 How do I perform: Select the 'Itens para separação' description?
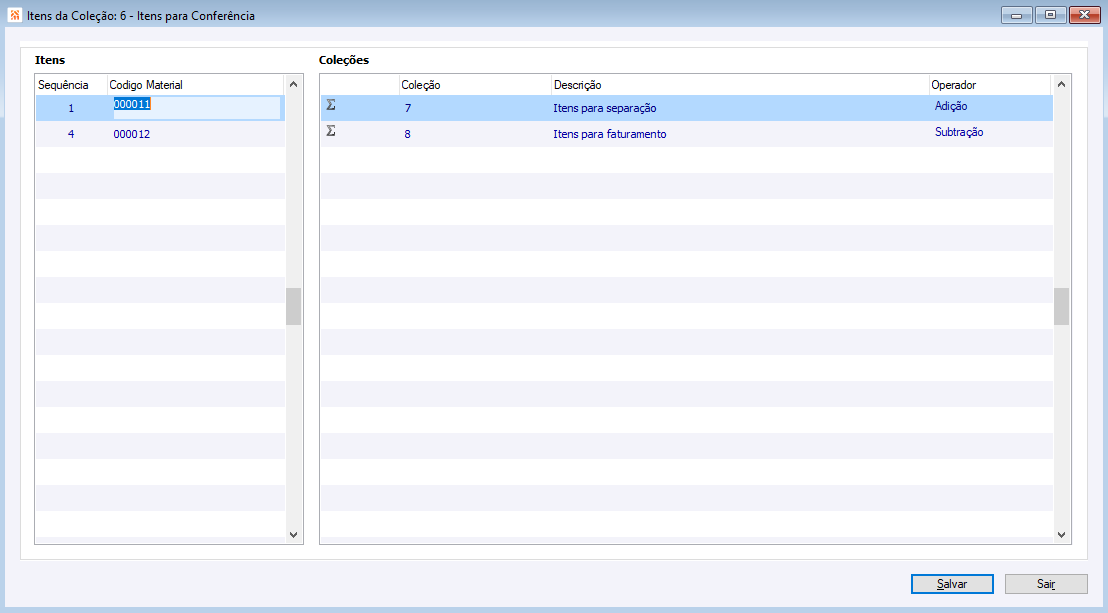click(605, 108)
